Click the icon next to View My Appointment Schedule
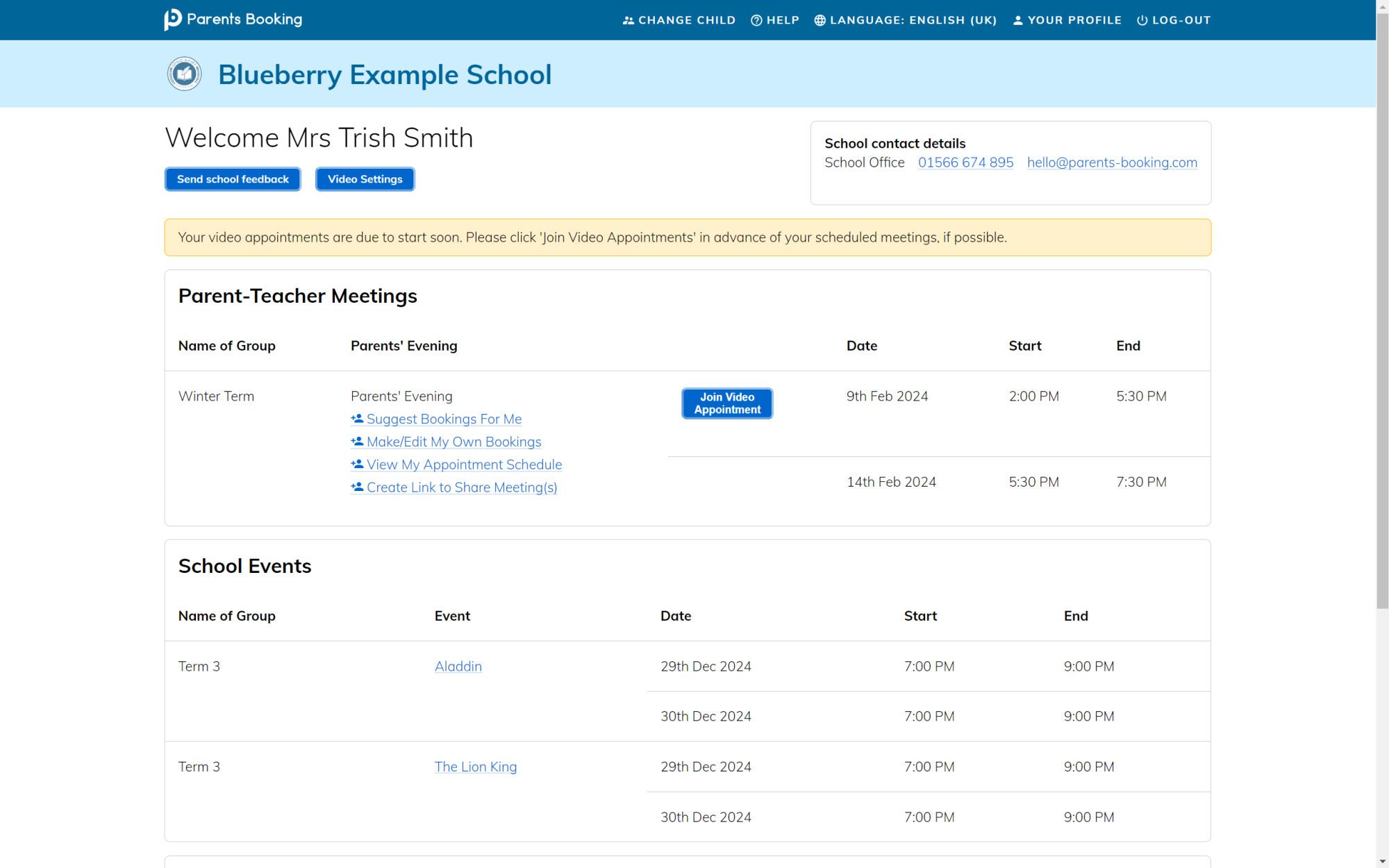Image resolution: width=1389 pixels, height=868 pixels. (x=356, y=463)
